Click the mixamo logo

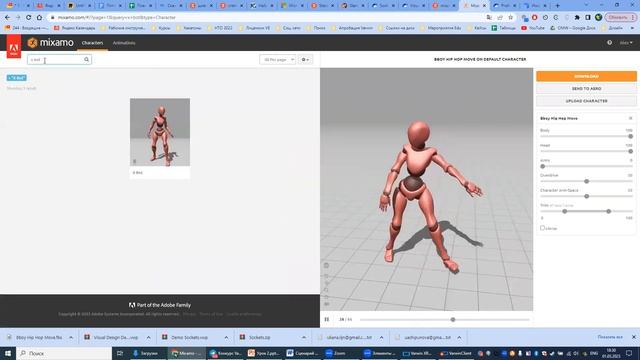(51, 42)
